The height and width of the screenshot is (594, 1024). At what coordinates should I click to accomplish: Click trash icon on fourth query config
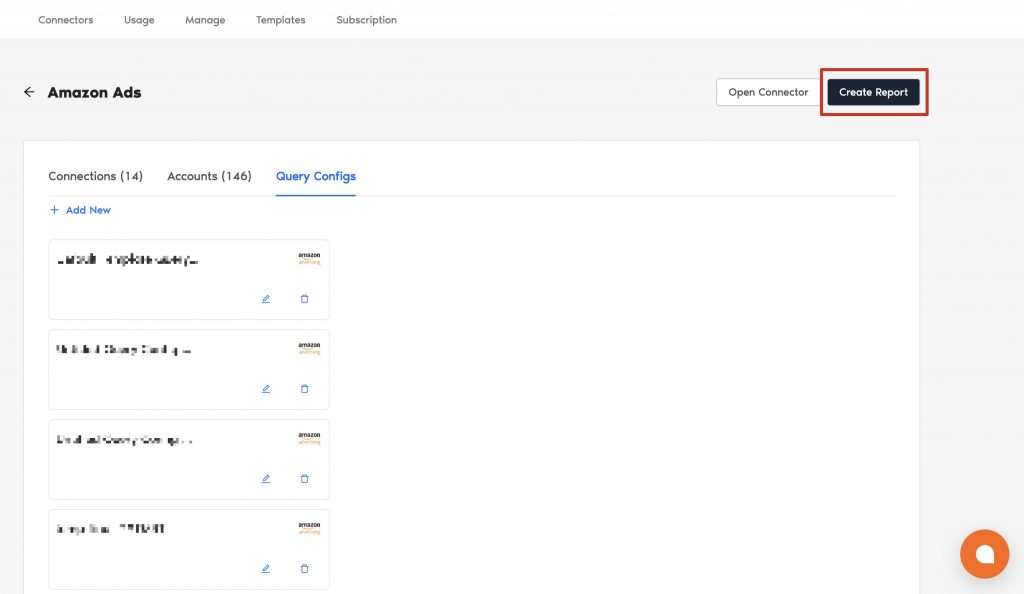tap(305, 569)
